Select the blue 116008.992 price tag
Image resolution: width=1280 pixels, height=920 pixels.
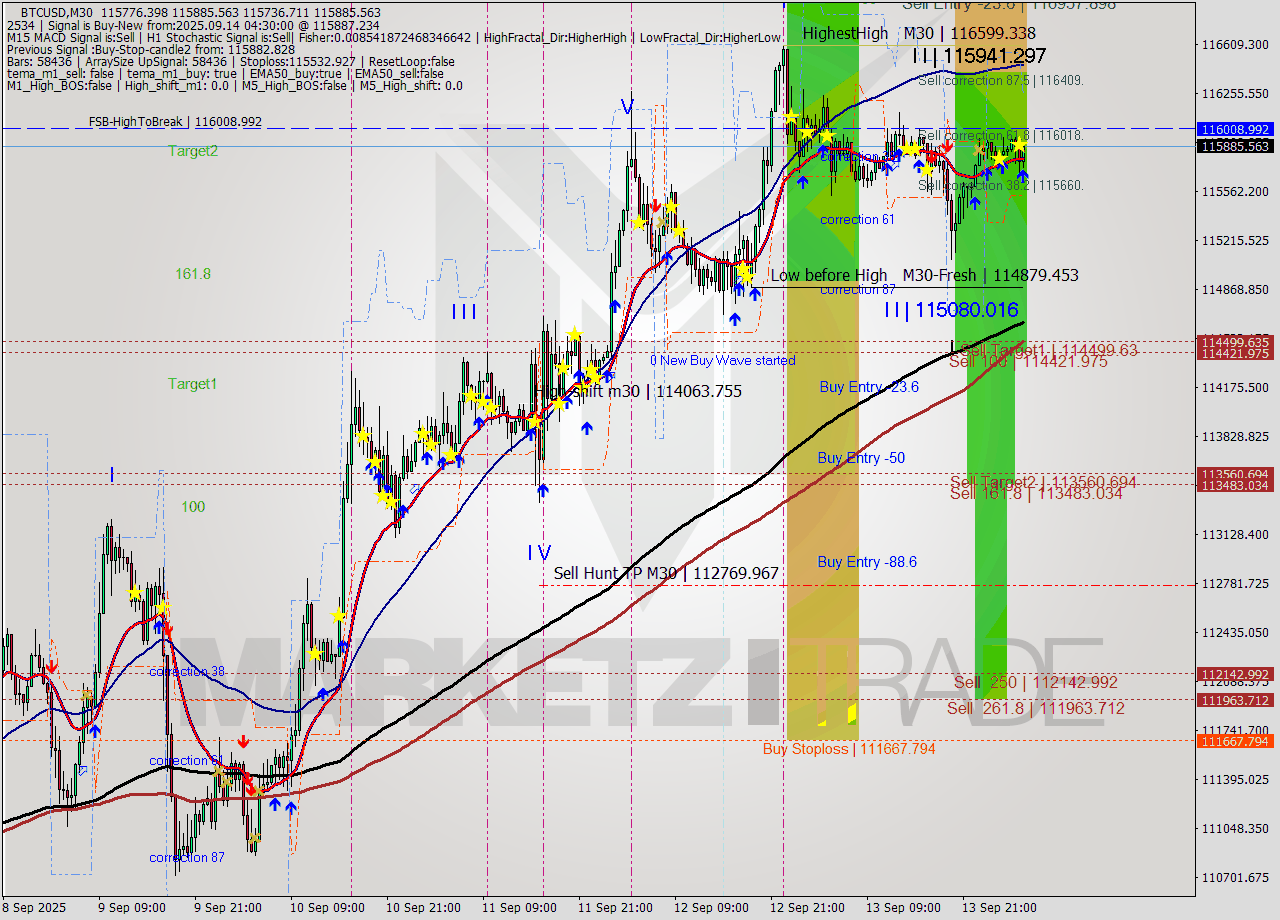(1235, 129)
